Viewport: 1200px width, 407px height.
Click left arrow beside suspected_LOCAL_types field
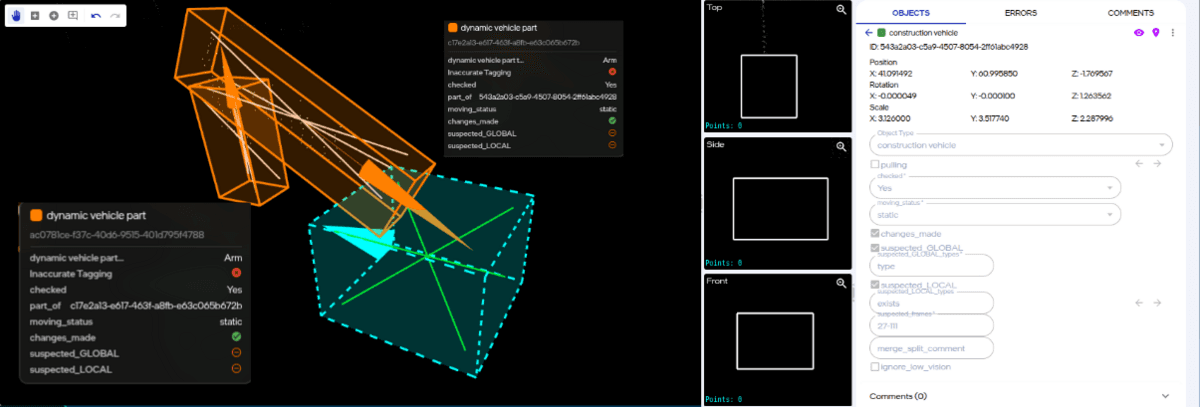1139,302
